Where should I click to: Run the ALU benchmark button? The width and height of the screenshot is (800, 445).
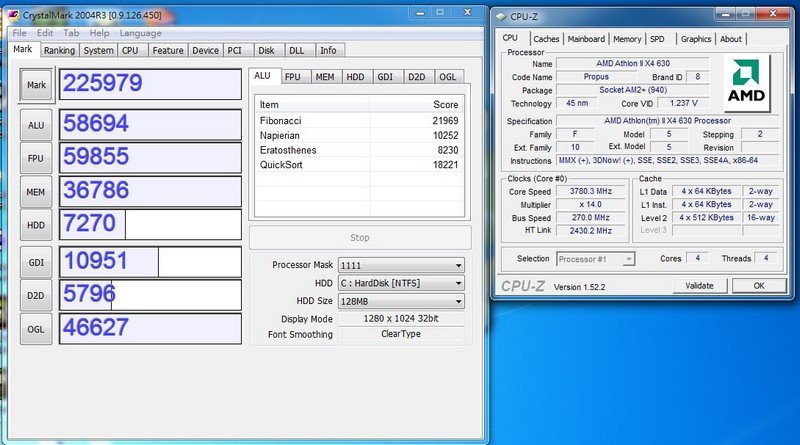(x=36, y=125)
